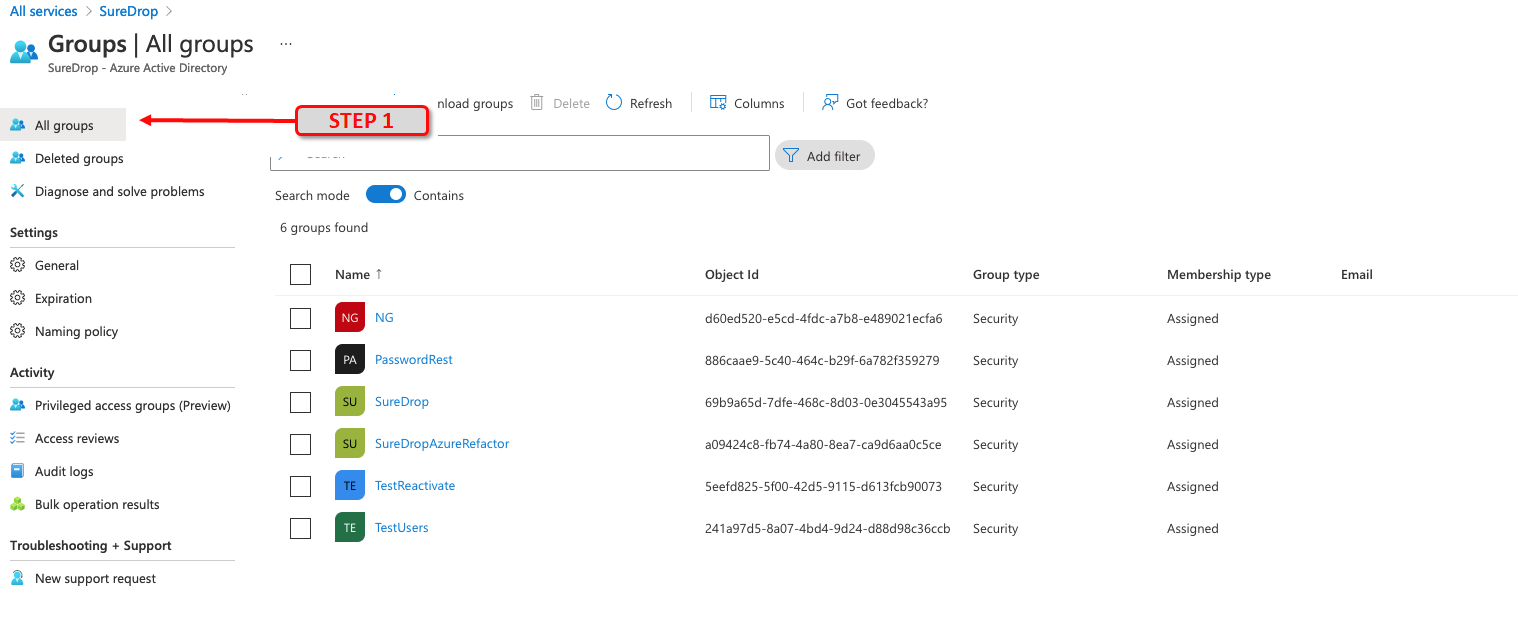
Task: Click the New support request person icon
Action: click(x=17, y=578)
